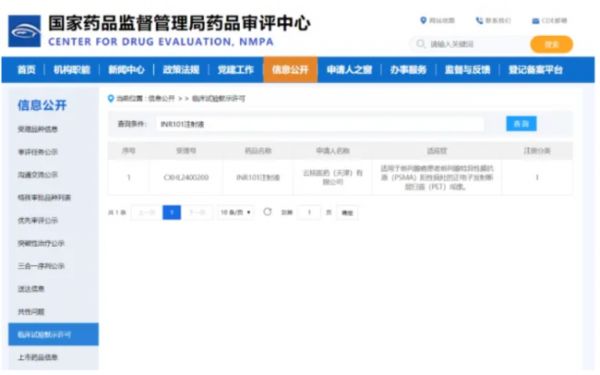Image resolution: width=600 pixels, height=375 pixels.
Task: Open the 10条/页 page size dropdown
Action: click(235, 212)
